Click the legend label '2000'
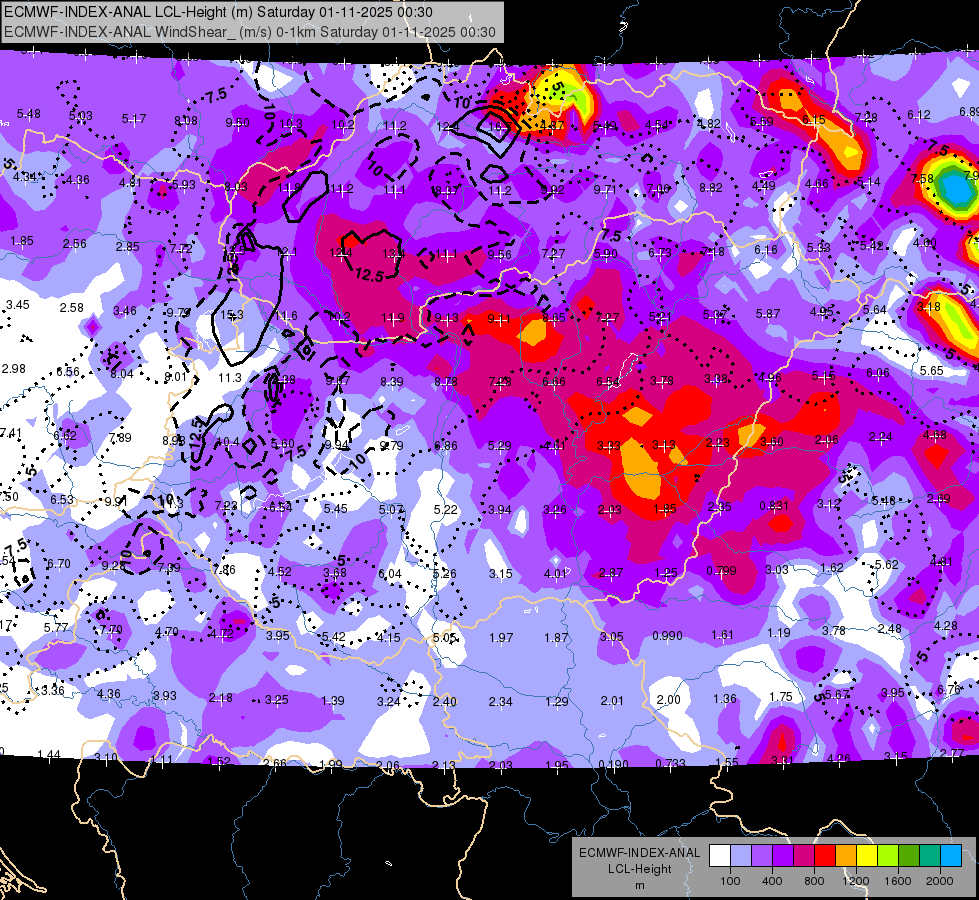Screen dimensions: 979x900 (940, 881)
